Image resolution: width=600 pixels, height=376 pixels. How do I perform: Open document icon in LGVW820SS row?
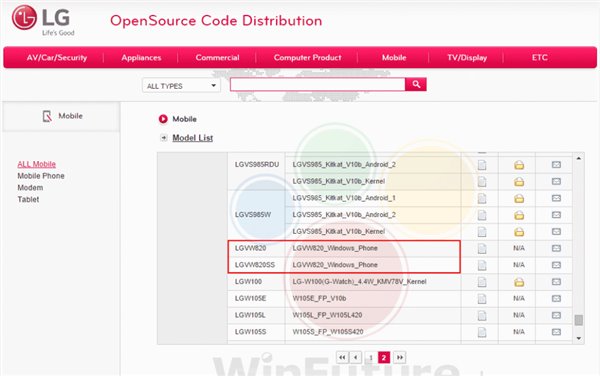(482, 265)
